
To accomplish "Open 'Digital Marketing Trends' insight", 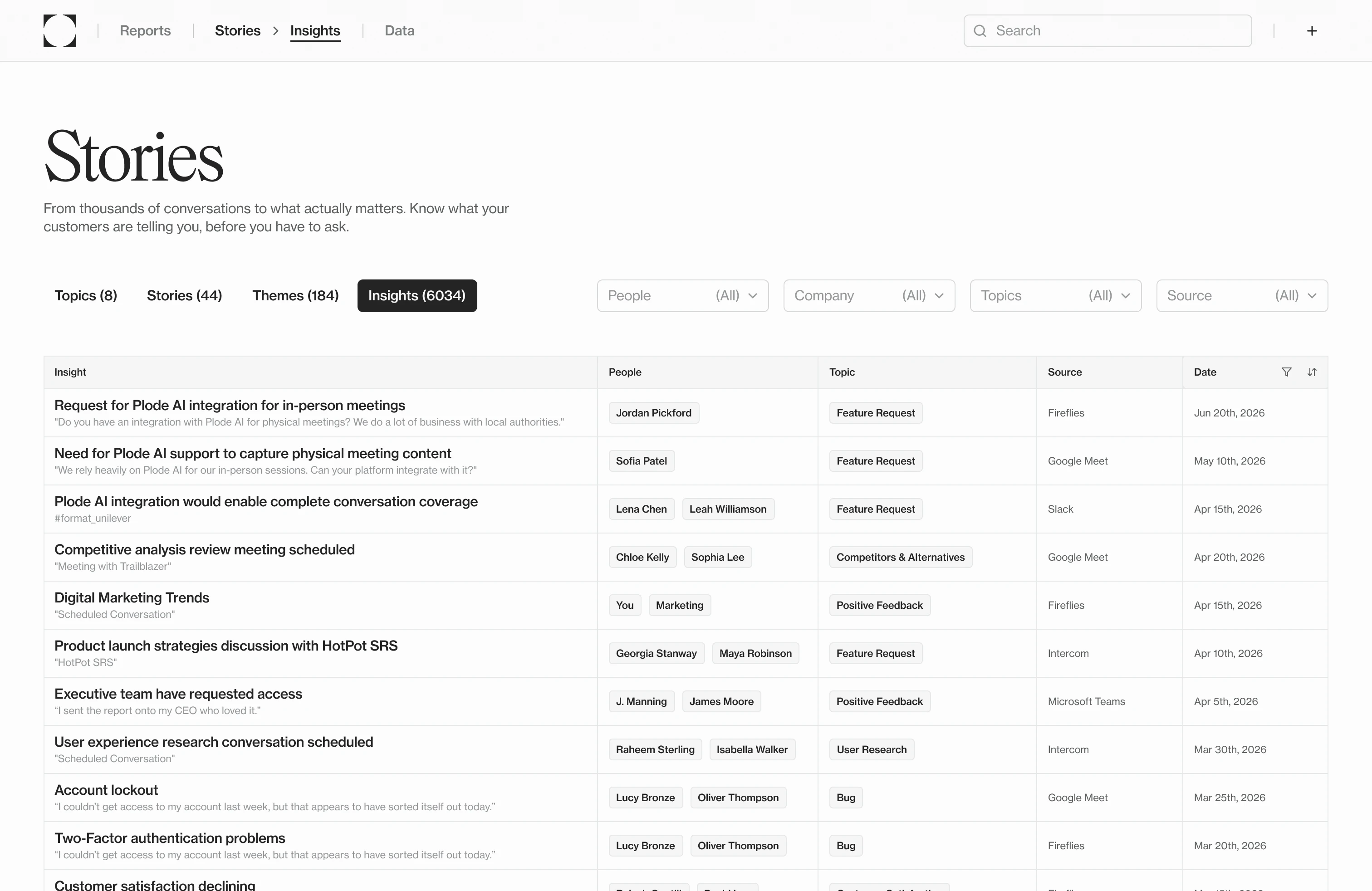I will pos(132,597).
